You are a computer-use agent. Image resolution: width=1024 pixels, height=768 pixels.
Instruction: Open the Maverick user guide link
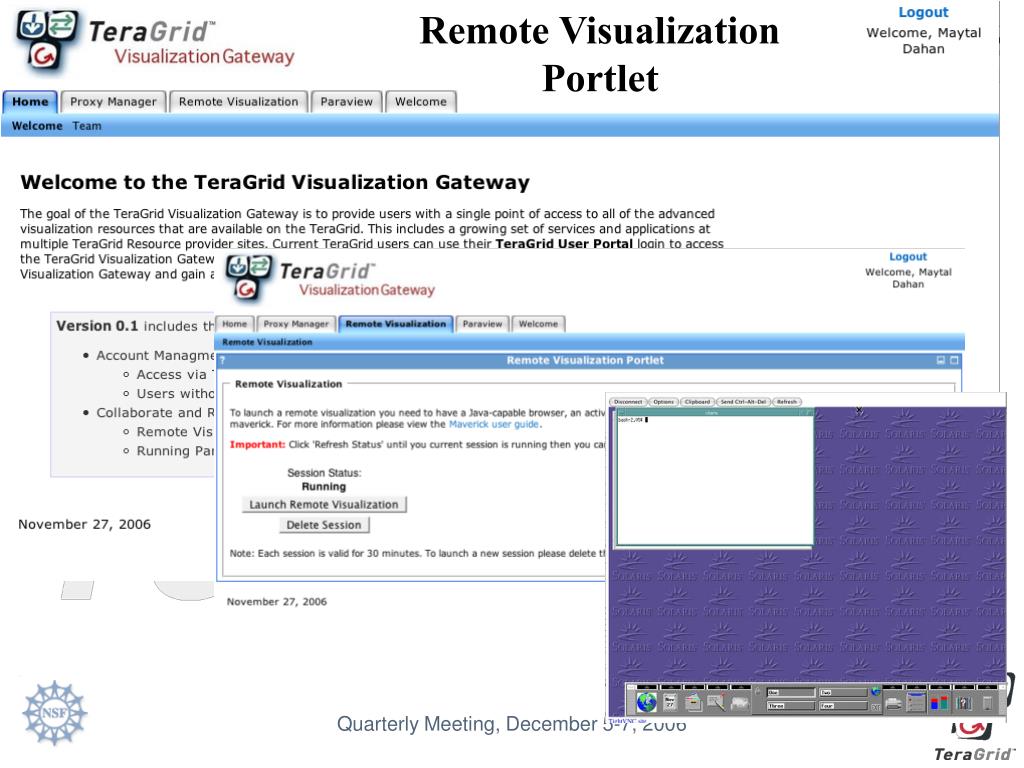[x=494, y=424]
